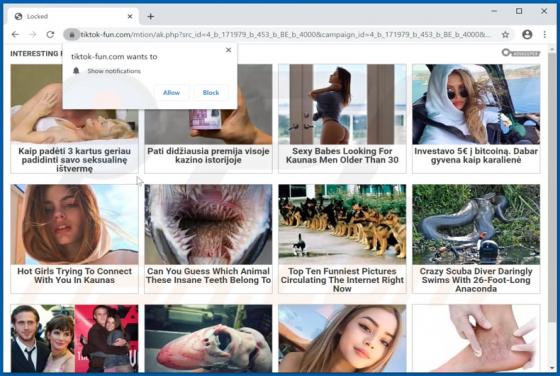Click the 'INTERESTING' section heading
The width and height of the screenshot is (560, 376).
tap(35, 54)
